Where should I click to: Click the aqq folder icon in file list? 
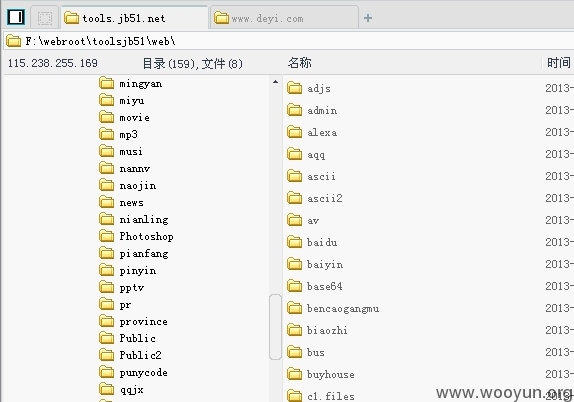[x=294, y=154]
